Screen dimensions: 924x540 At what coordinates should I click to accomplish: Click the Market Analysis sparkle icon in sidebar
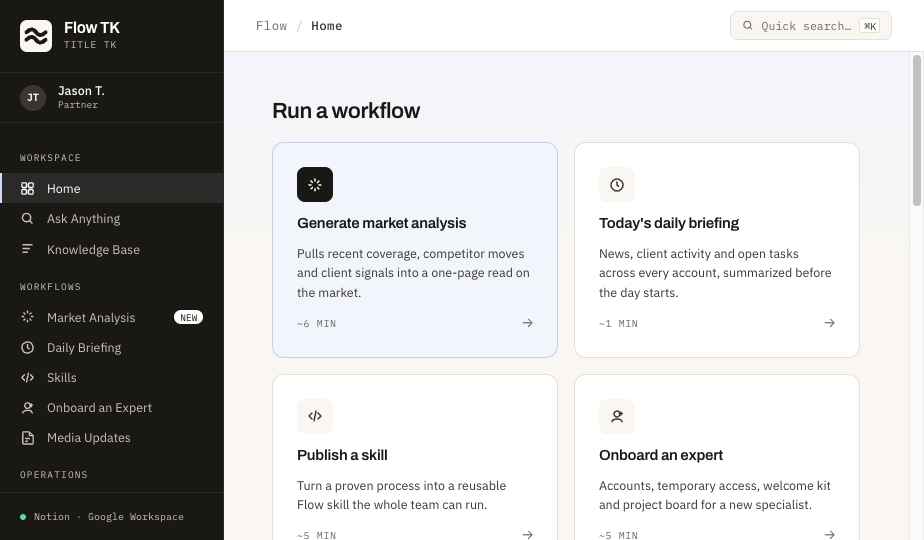(27, 317)
